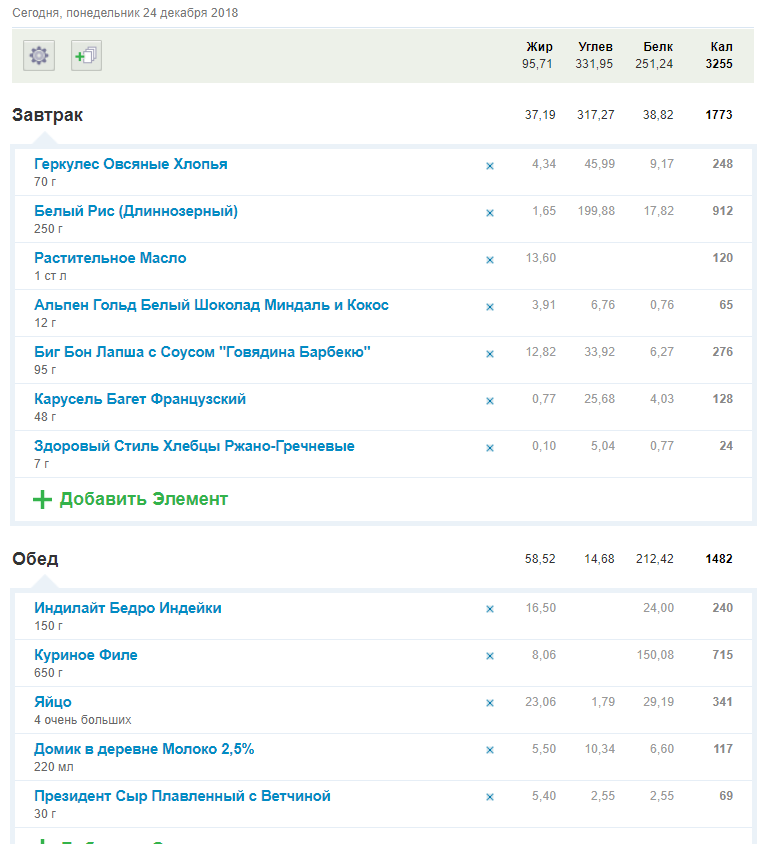This screenshot has height=844, width=758.
Task: Click the Добавить Элемент link in breakfast
Action: point(143,499)
